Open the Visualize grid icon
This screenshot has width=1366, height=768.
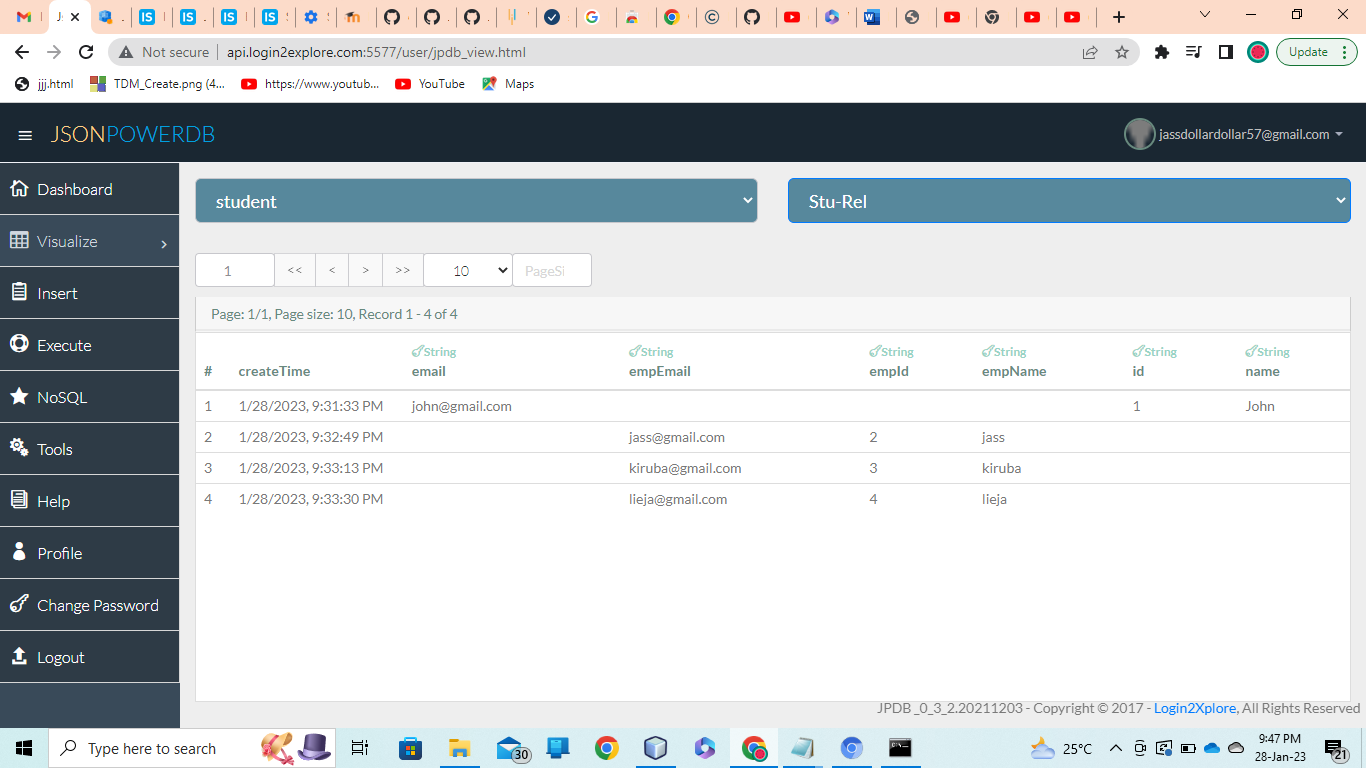(x=18, y=241)
